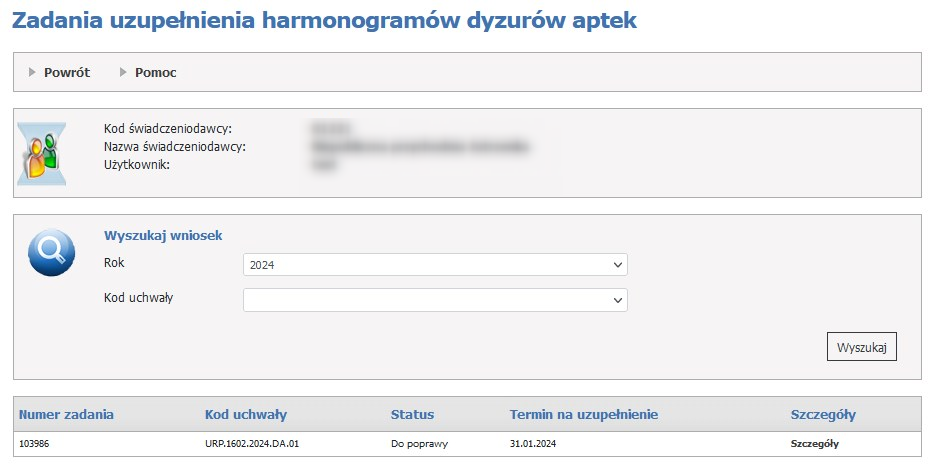The image size is (930, 468).
Task: Click the arrow icon beside Powrót
Action: tap(33, 72)
